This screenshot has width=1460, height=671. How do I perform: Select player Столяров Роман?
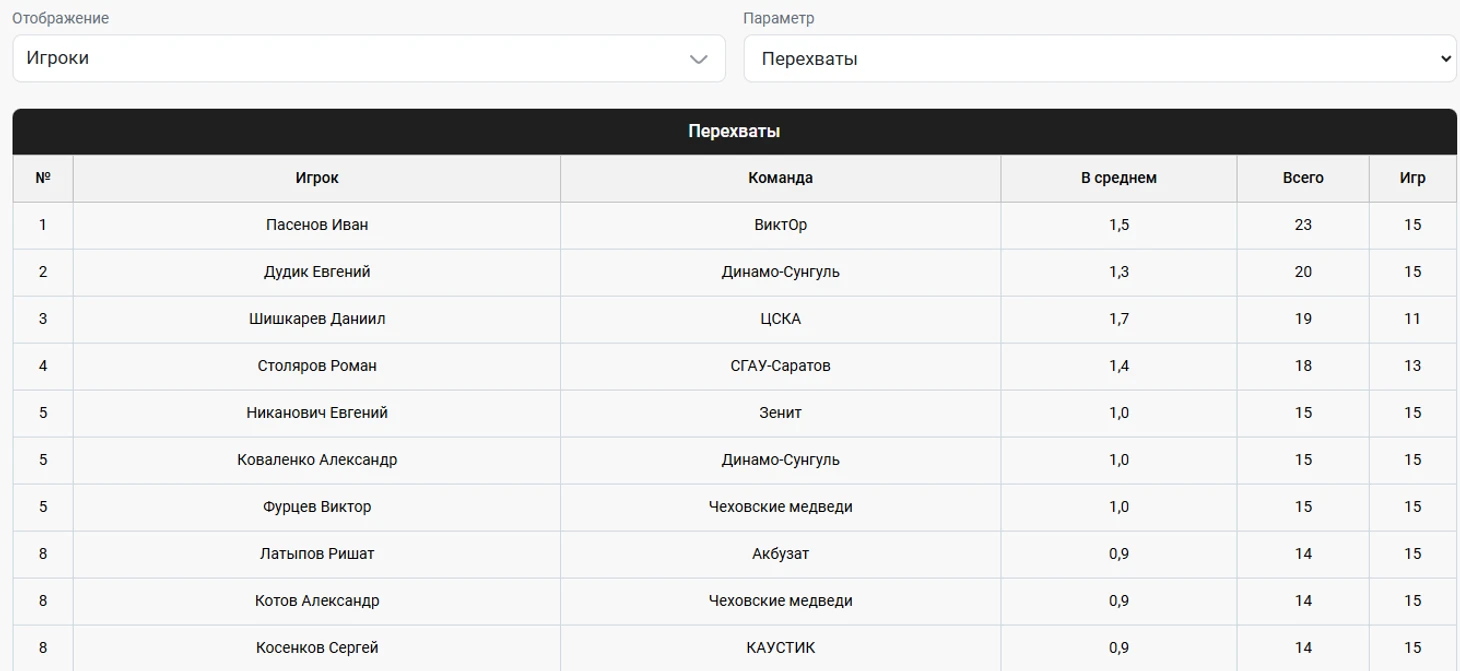(317, 366)
